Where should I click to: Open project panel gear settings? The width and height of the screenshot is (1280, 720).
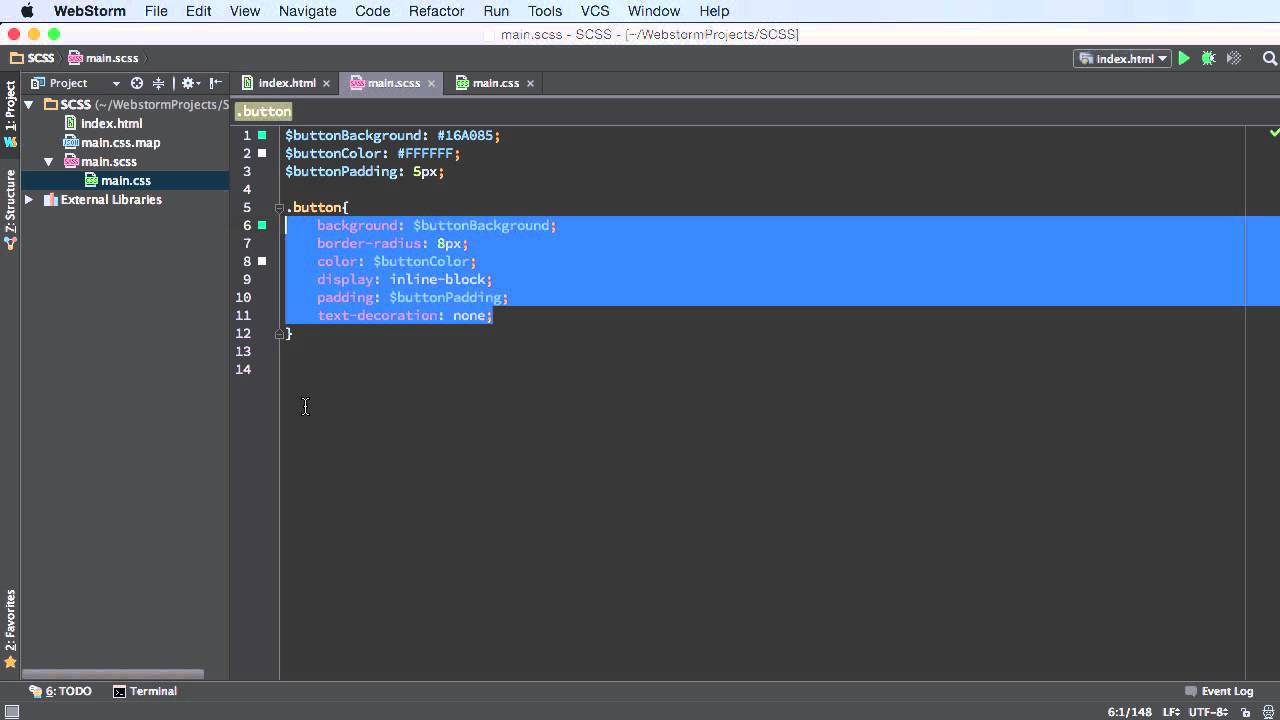[189, 83]
